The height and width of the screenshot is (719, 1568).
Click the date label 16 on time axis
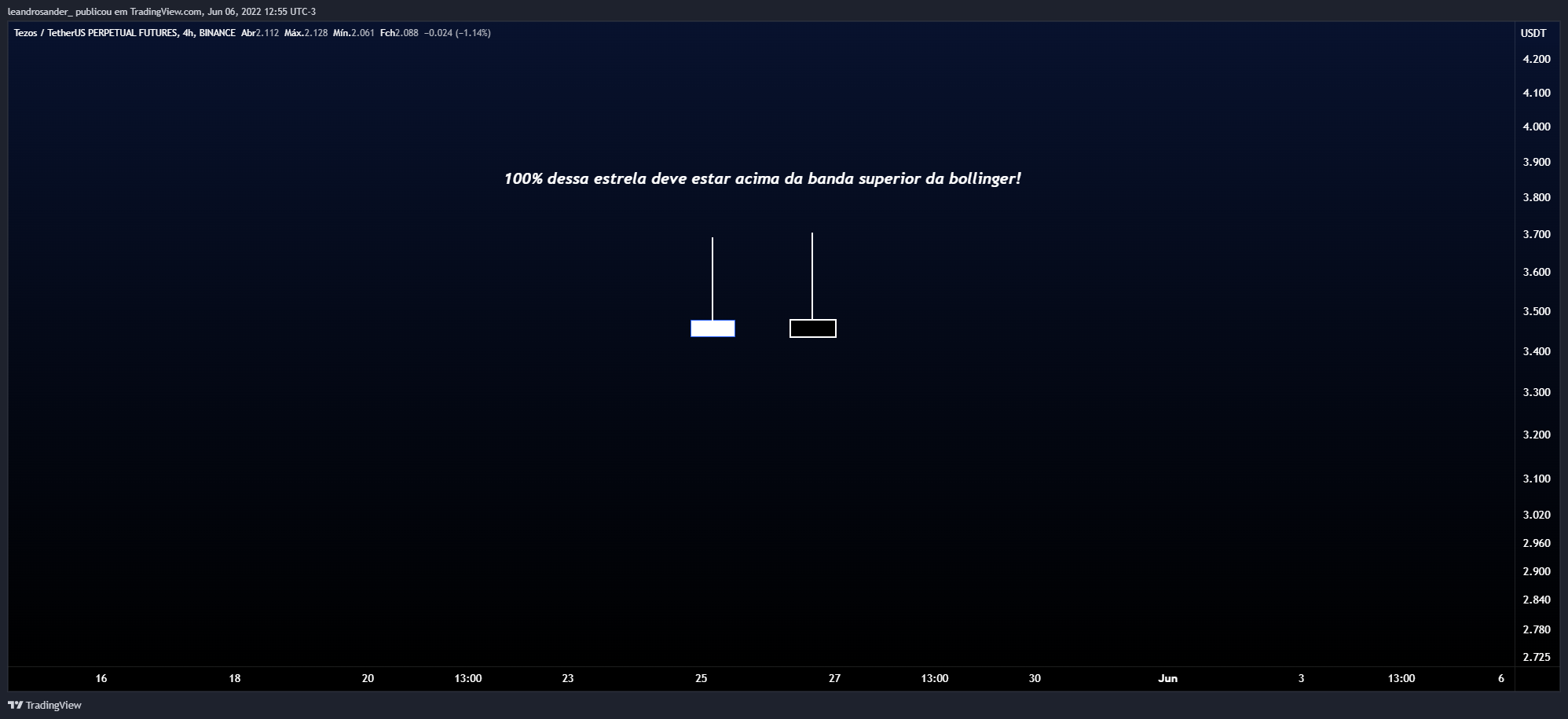pos(101,678)
